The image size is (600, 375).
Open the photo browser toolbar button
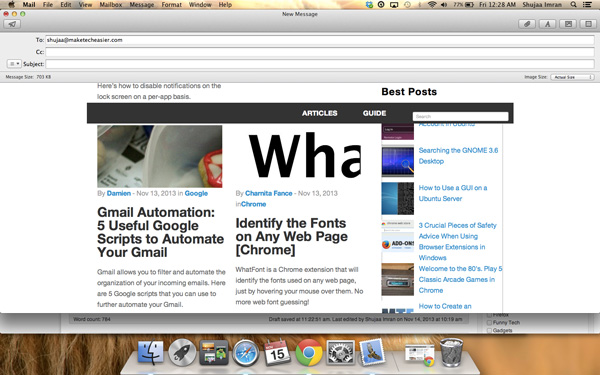[568, 24]
